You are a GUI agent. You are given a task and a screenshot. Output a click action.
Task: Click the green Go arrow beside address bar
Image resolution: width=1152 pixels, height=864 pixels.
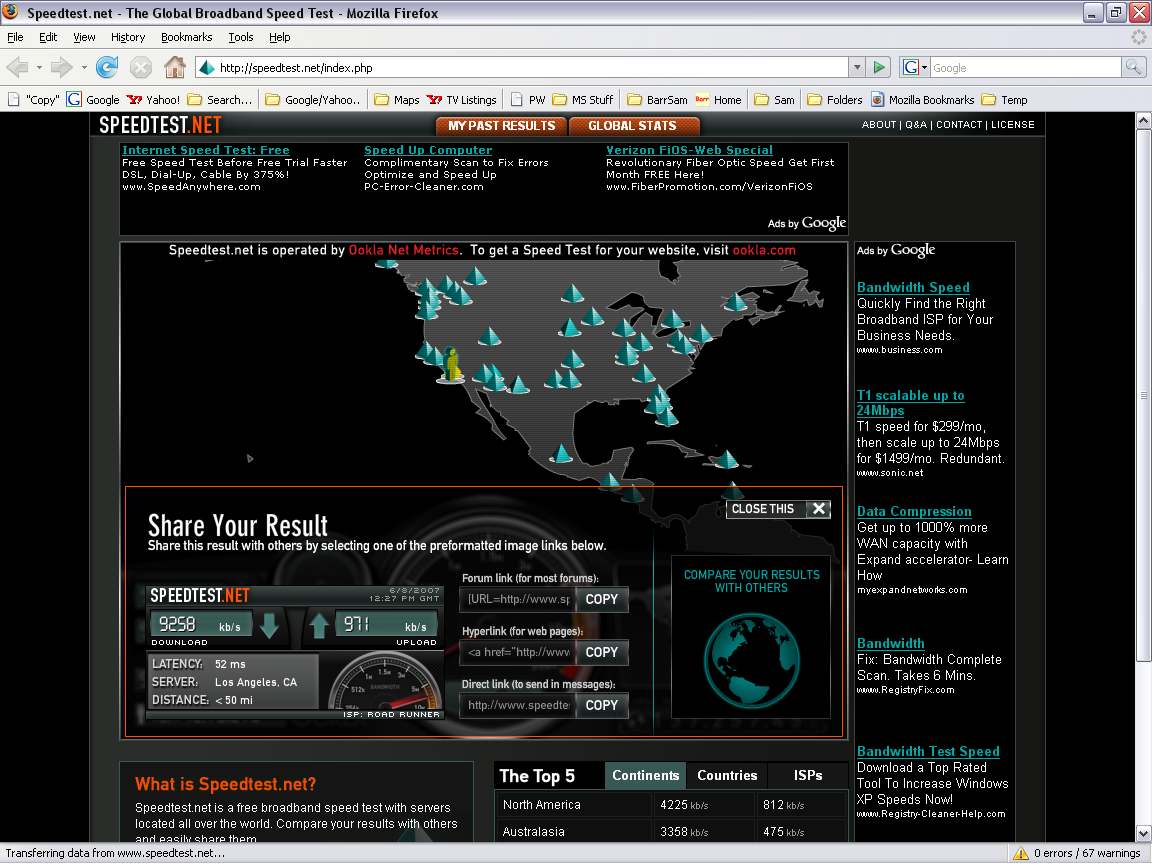pyautogui.click(x=879, y=68)
